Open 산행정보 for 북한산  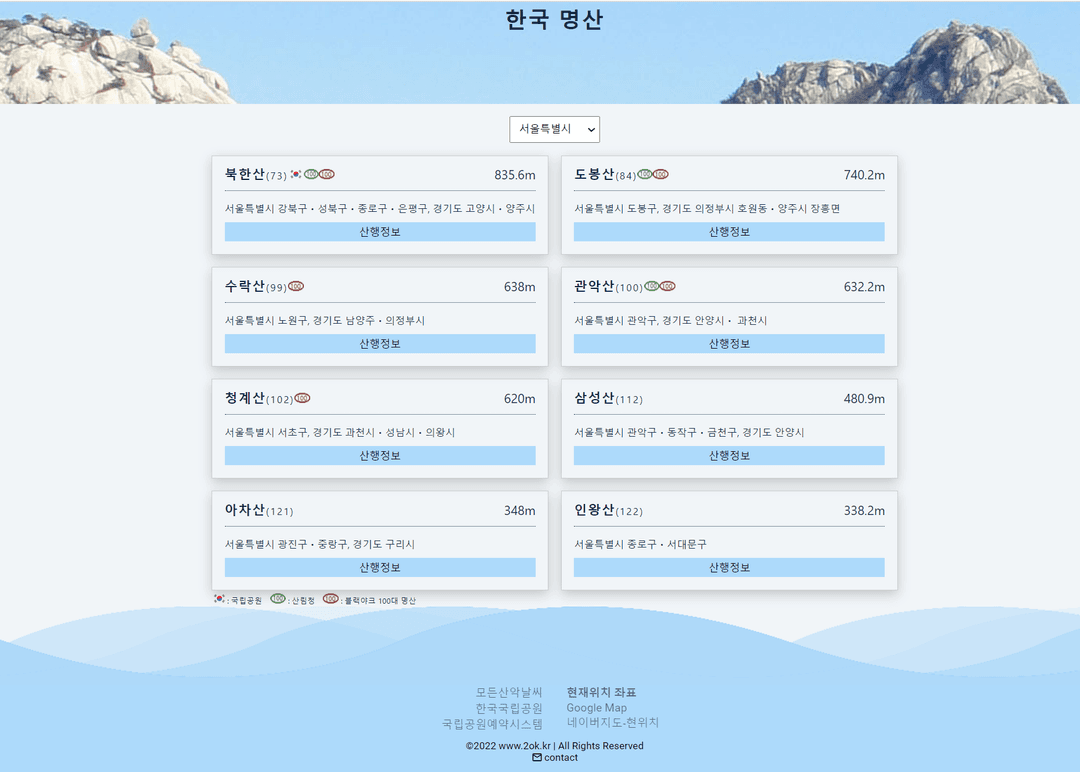pos(380,232)
